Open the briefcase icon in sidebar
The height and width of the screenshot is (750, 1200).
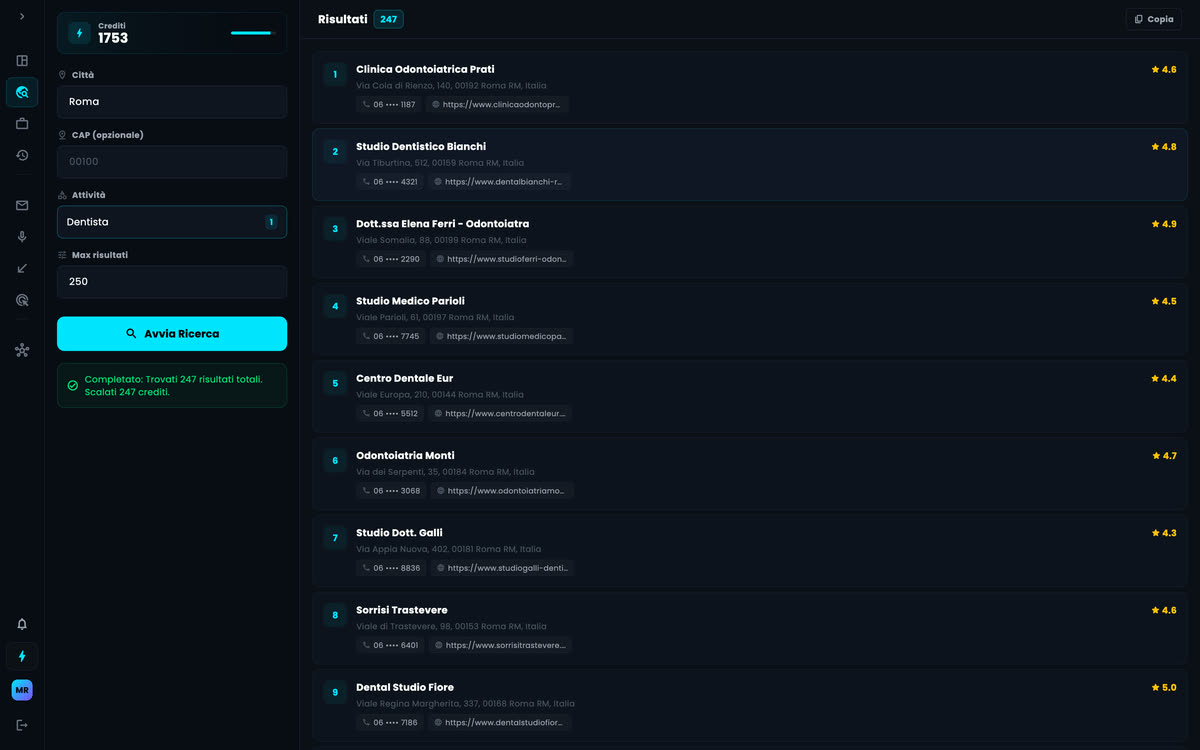click(x=22, y=123)
